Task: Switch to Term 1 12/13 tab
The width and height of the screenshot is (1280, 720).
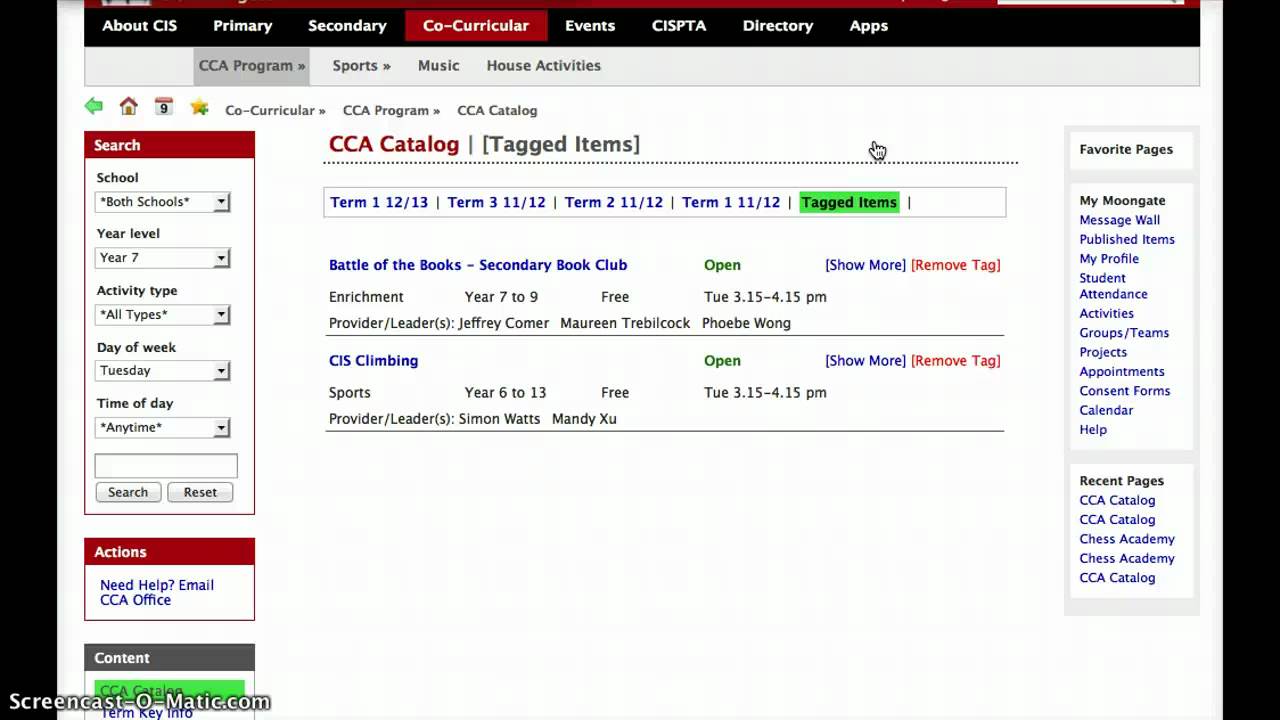Action: (x=379, y=203)
